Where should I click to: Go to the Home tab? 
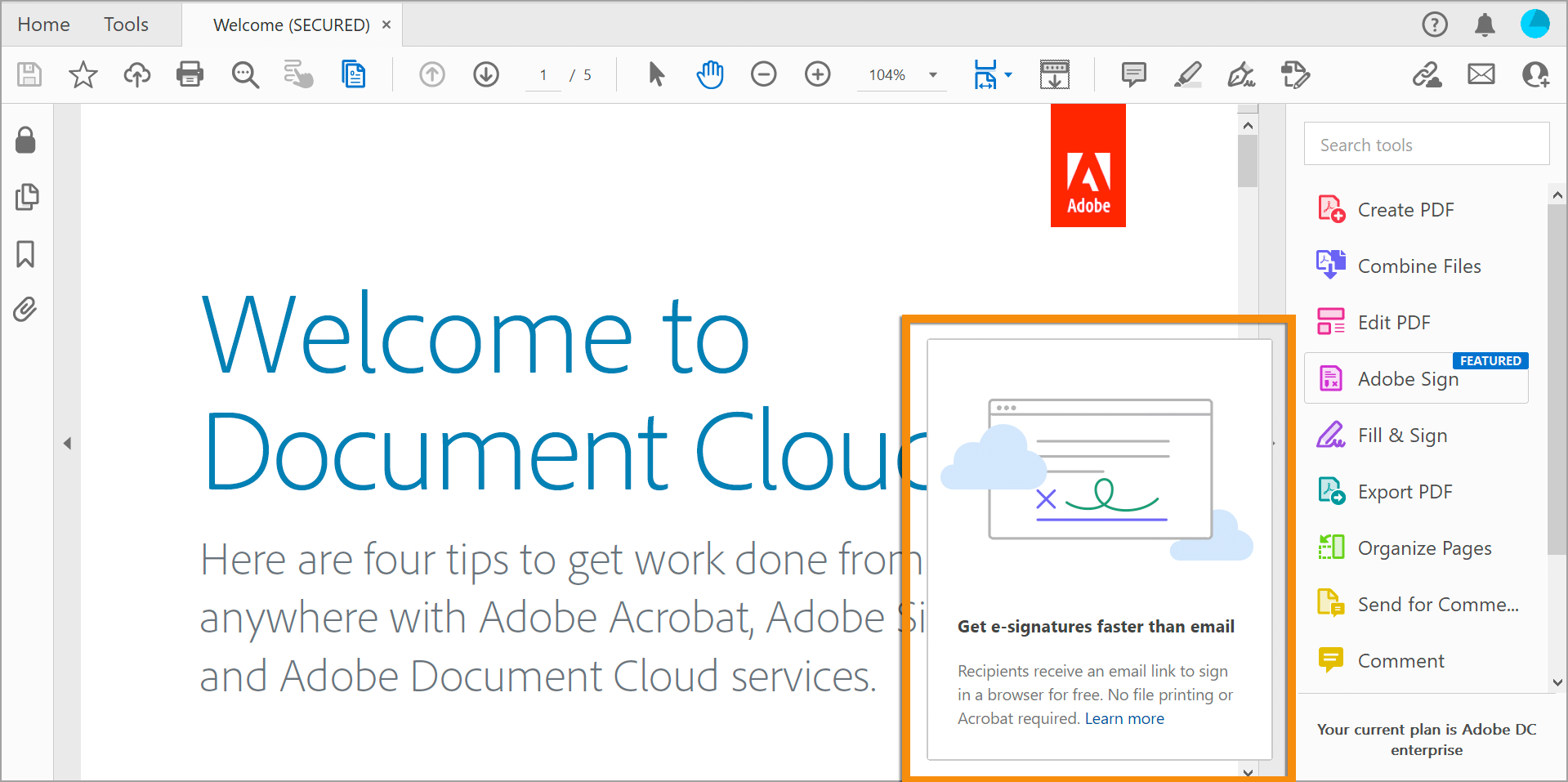tap(43, 25)
